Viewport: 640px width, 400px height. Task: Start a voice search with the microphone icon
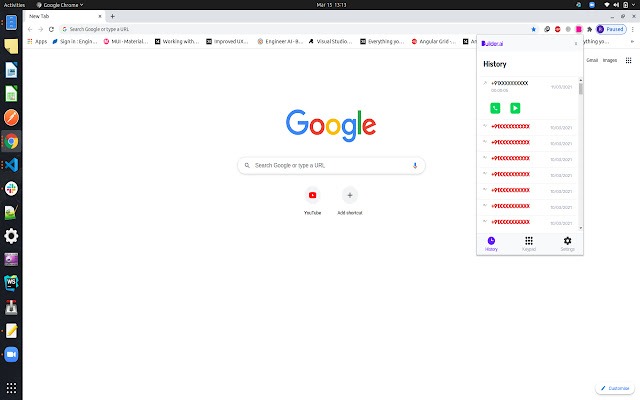point(415,165)
